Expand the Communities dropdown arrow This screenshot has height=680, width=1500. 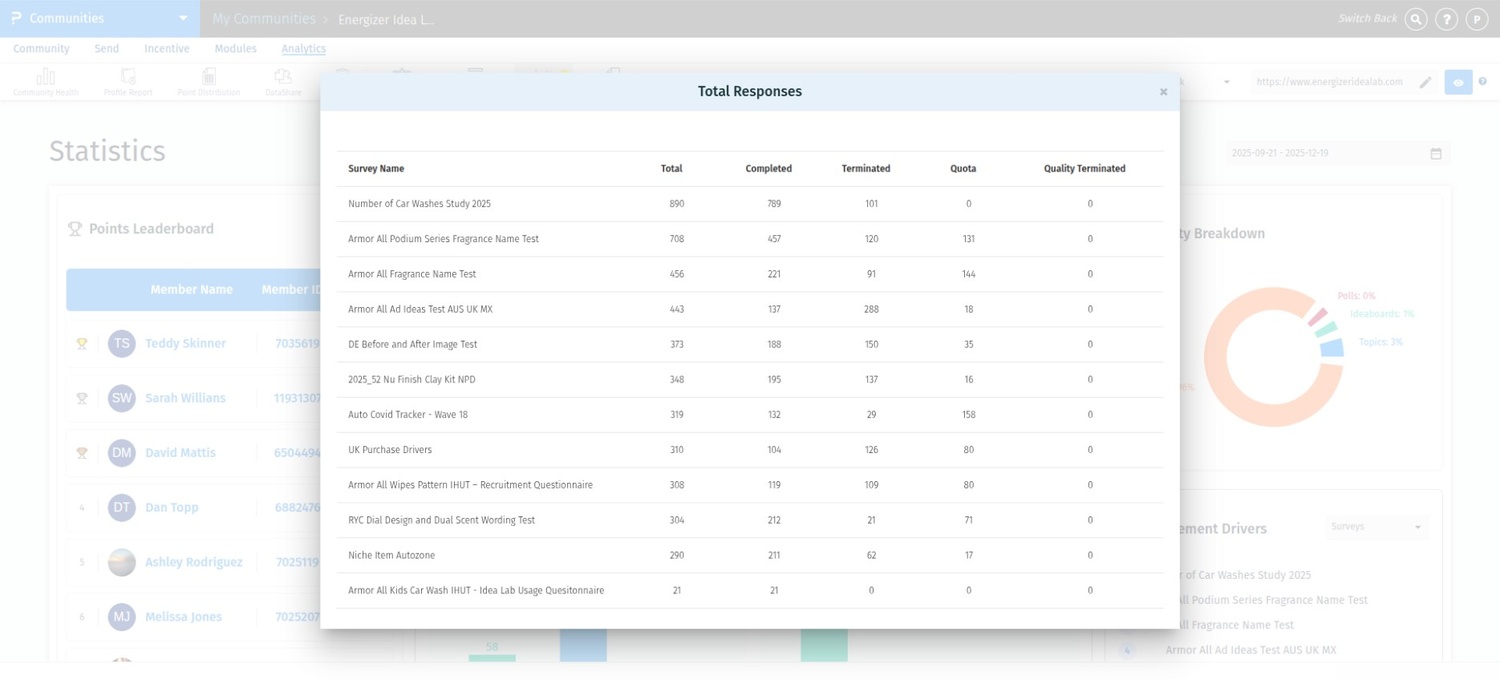[183, 18]
